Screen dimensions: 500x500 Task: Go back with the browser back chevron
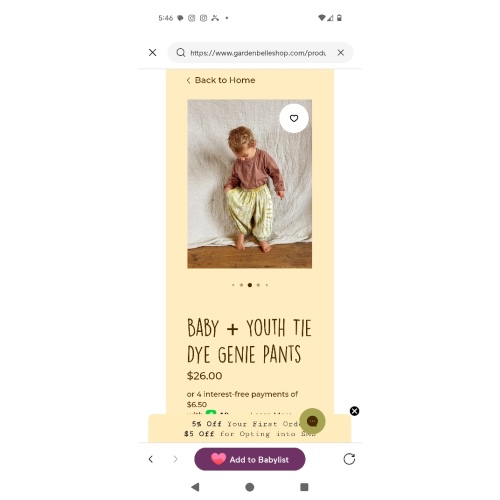(x=151, y=459)
